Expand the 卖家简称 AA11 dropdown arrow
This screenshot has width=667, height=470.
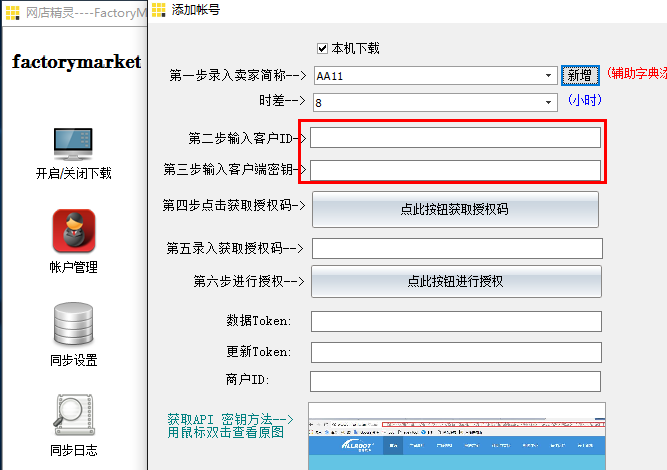click(x=548, y=76)
